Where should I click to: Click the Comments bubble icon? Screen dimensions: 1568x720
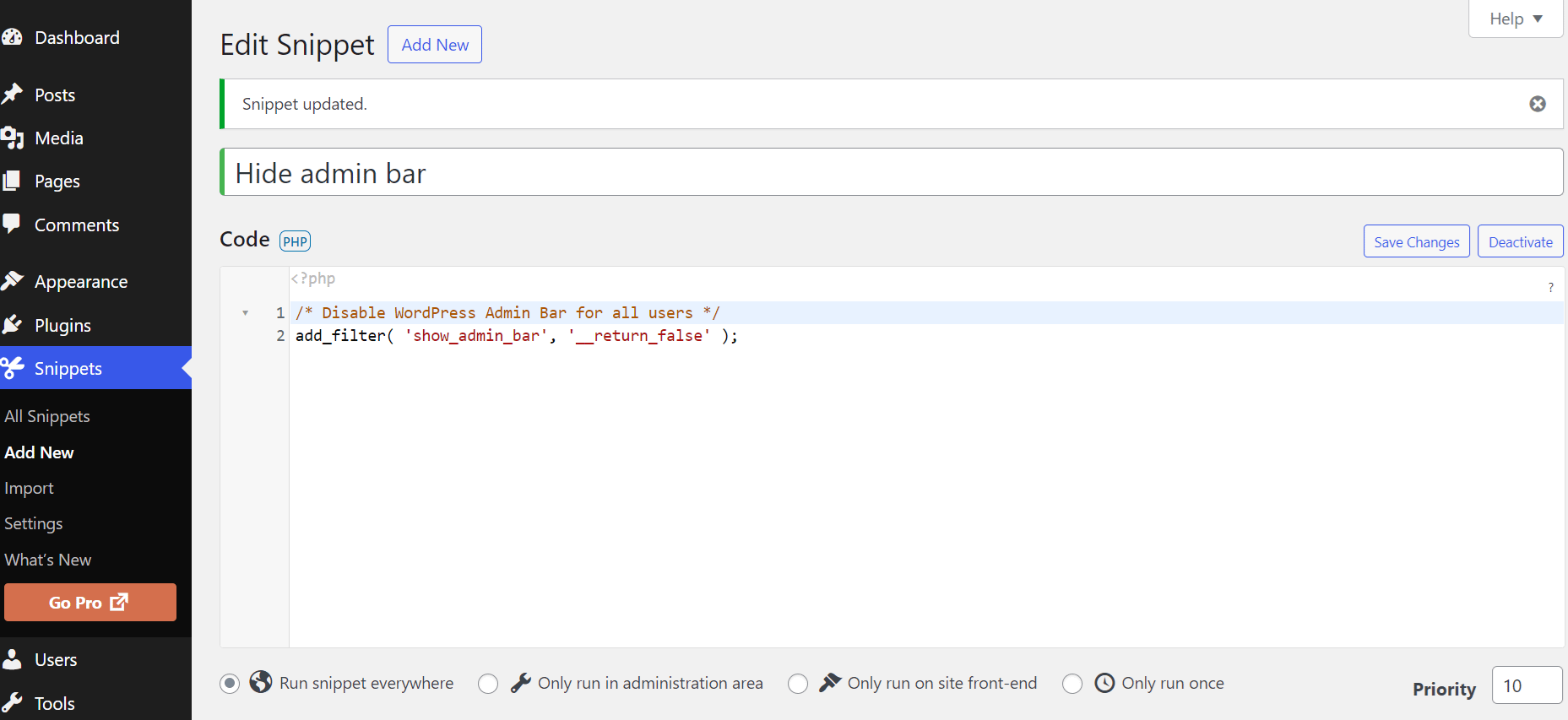point(12,224)
